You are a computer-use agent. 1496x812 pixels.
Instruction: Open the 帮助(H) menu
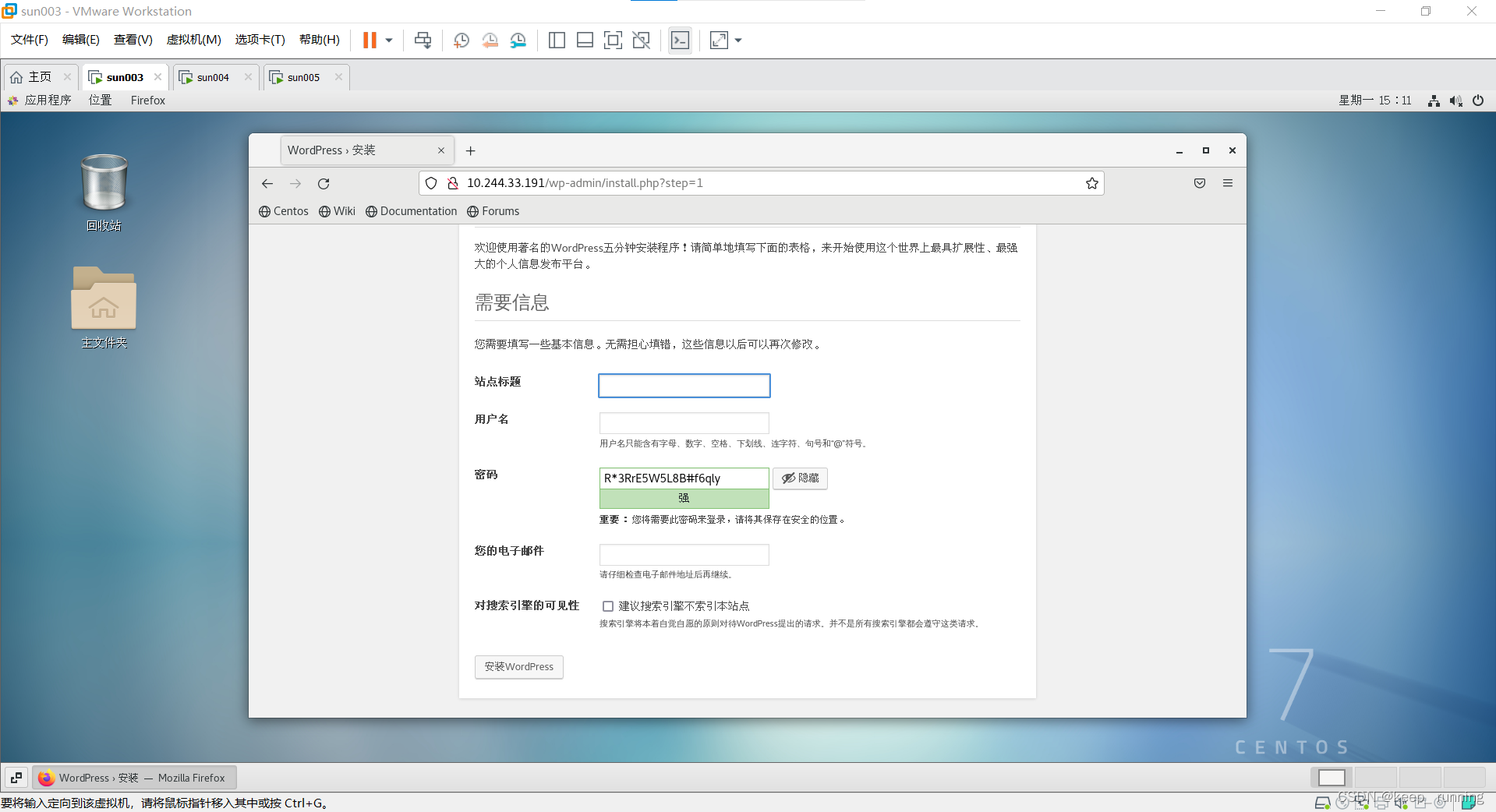pos(320,40)
